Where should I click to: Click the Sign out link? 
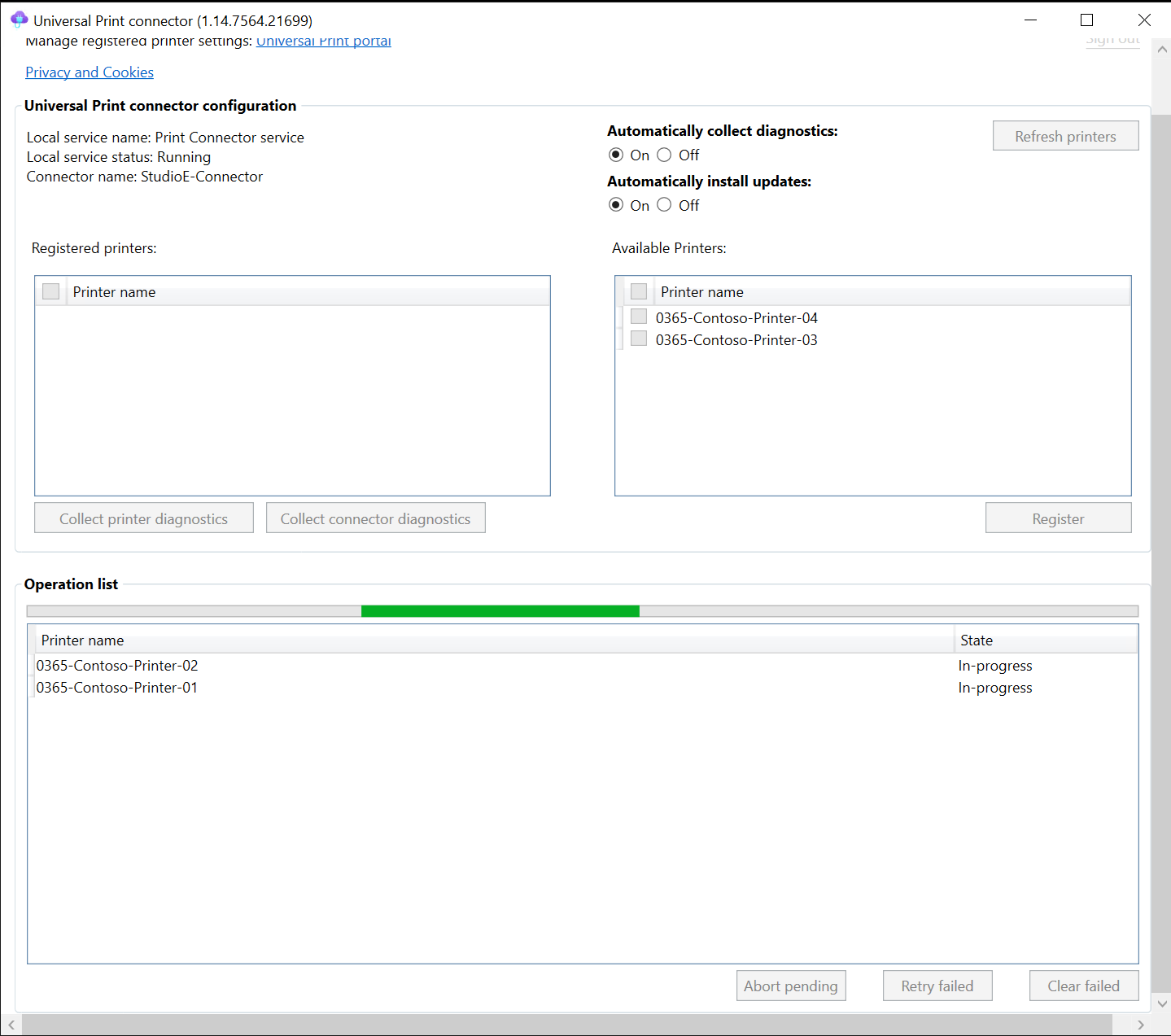[x=1112, y=40]
